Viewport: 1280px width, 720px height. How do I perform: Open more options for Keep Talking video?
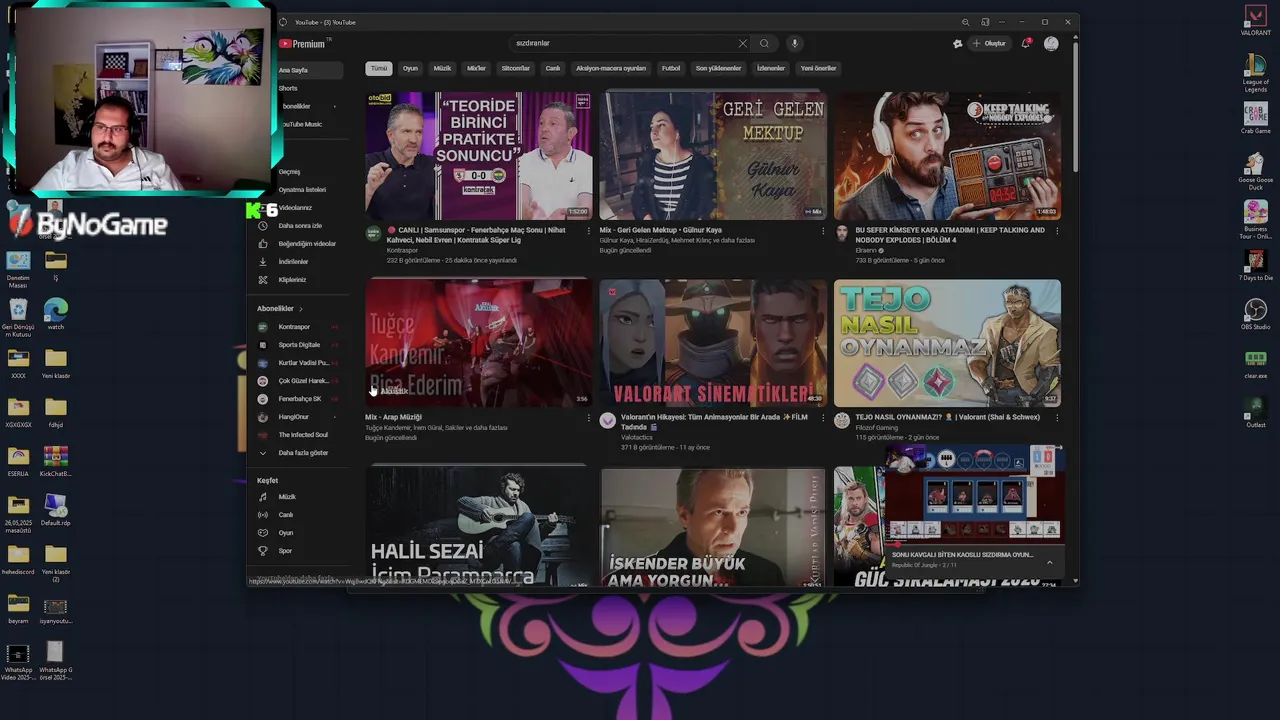point(1057,231)
